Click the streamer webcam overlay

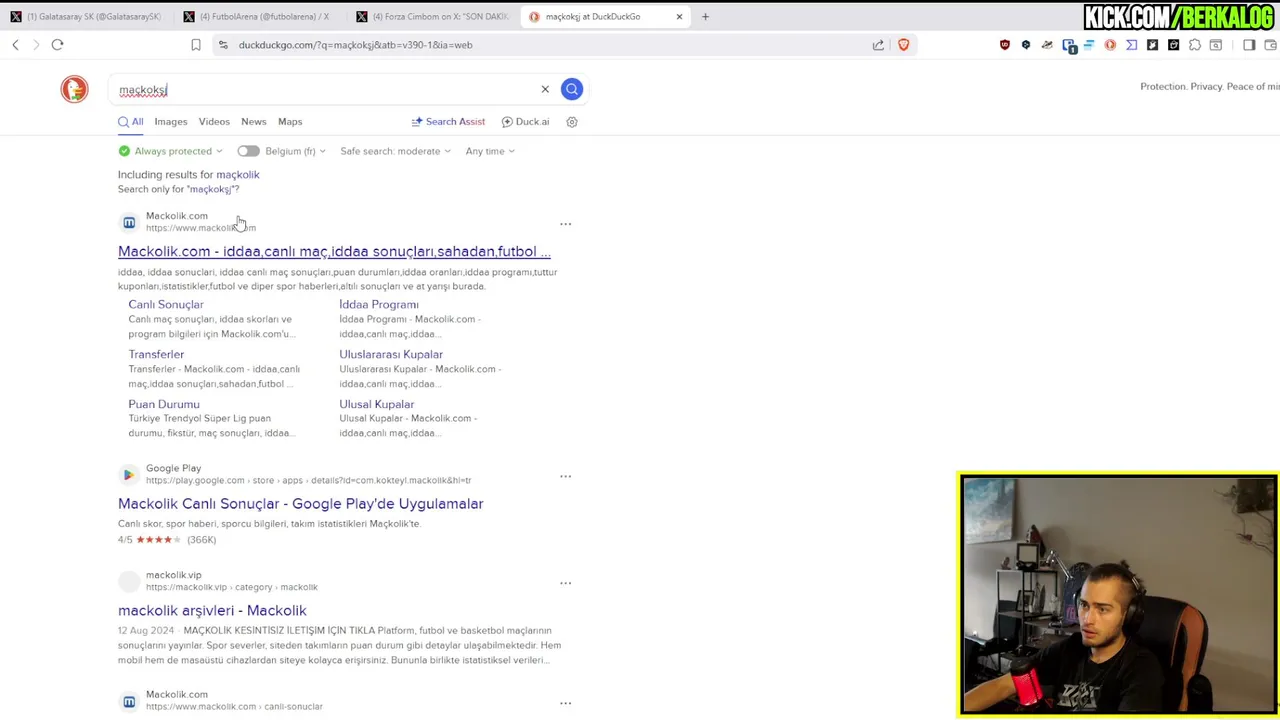tap(1118, 595)
